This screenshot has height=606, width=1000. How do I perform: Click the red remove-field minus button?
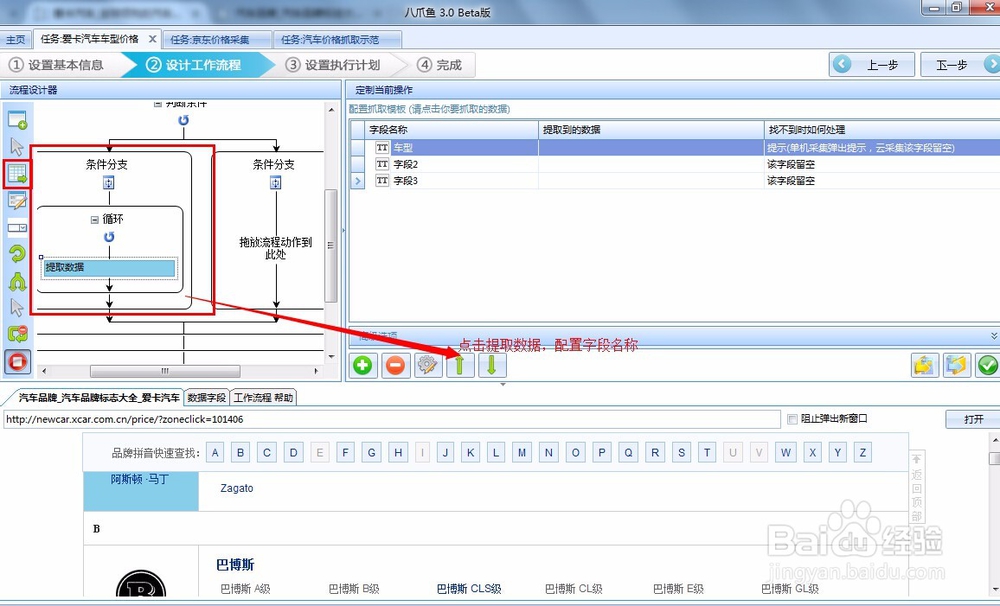click(x=395, y=366)
